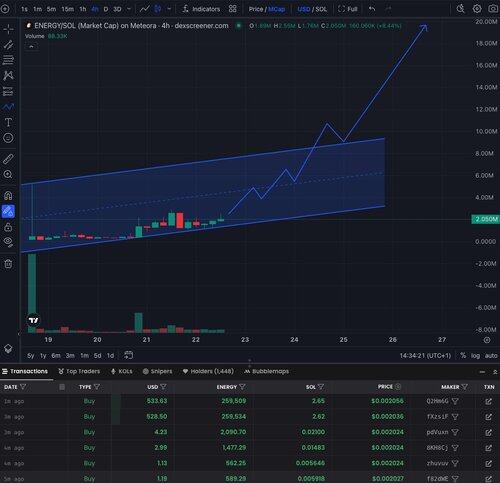Switch to the Transactions tab
The height and width of the screenshot is (483, 500).
tap(25, 371)
